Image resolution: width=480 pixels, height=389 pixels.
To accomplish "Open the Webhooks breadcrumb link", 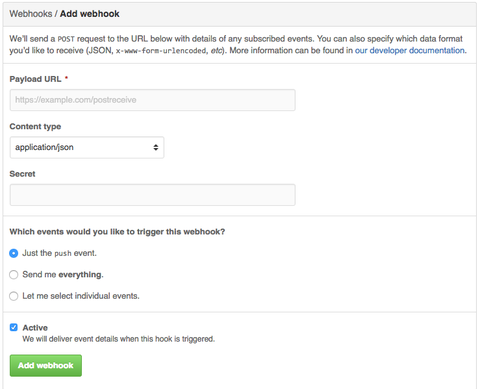I will [x=31, y=14].
